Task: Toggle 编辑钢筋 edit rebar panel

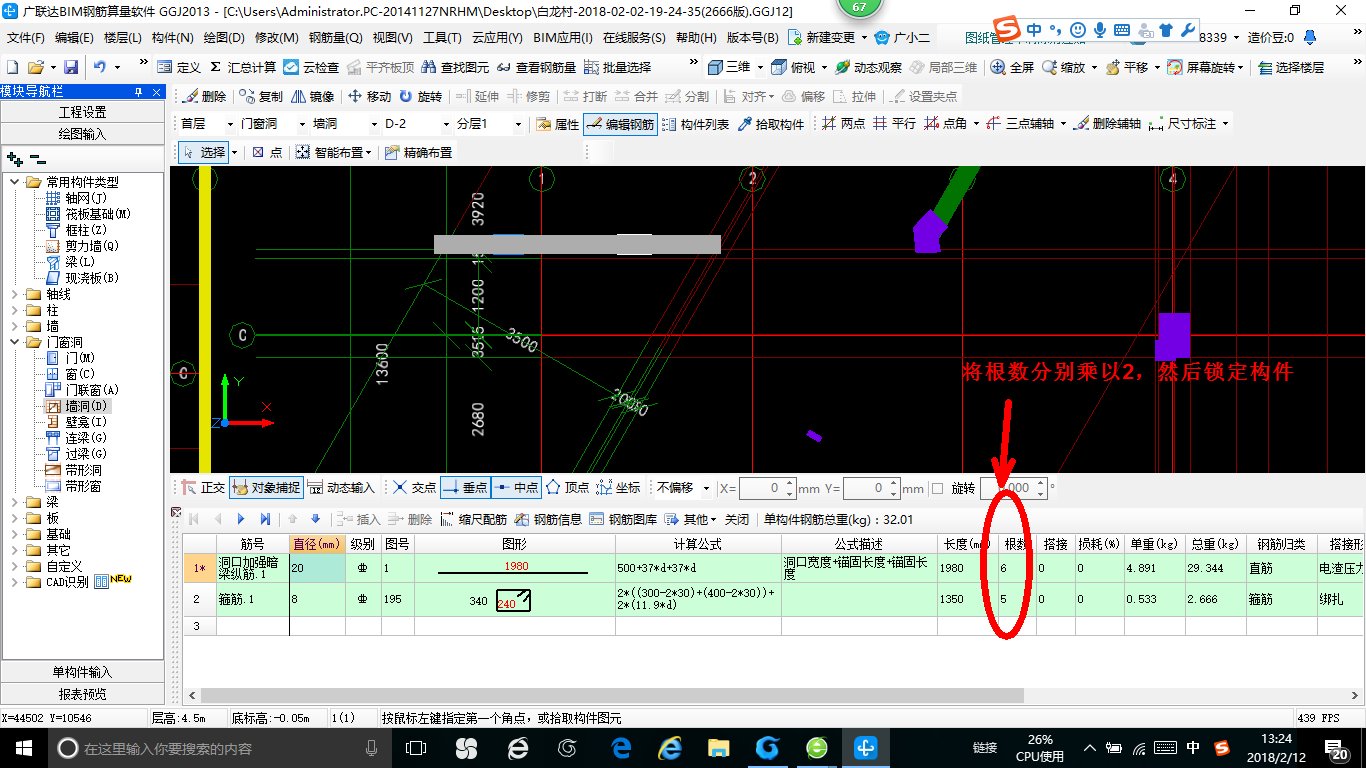Action: click(x=620, y=124)
